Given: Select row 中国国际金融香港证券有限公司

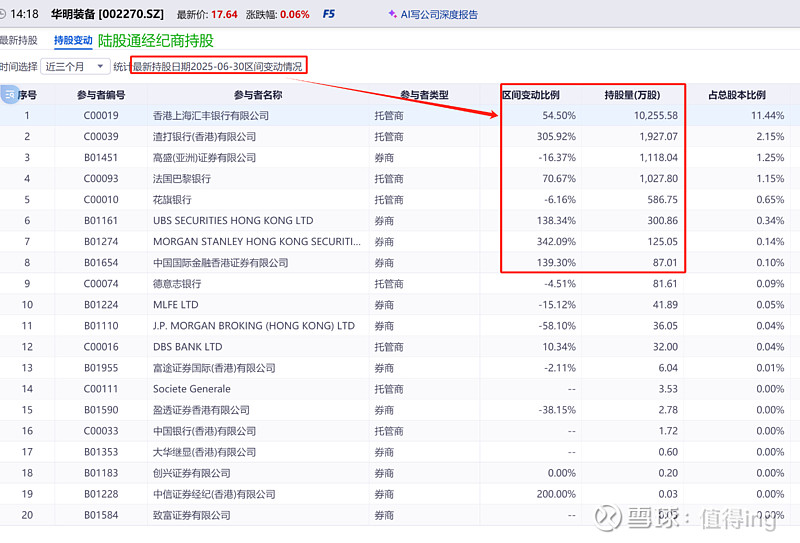Looking at the screenshot, I should 400,262.
